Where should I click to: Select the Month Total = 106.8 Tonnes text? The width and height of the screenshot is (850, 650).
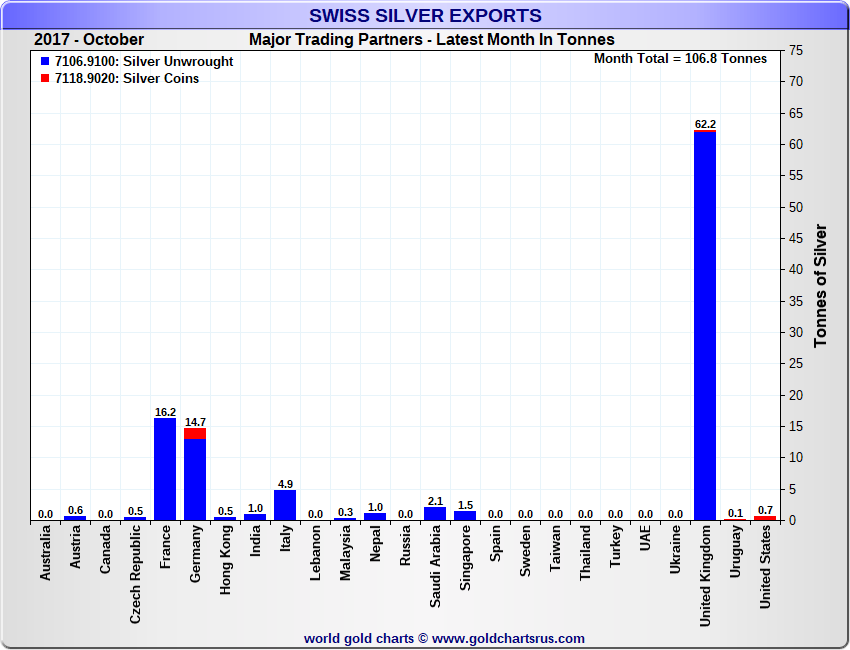pyautogui.click(x=680, y=58)
